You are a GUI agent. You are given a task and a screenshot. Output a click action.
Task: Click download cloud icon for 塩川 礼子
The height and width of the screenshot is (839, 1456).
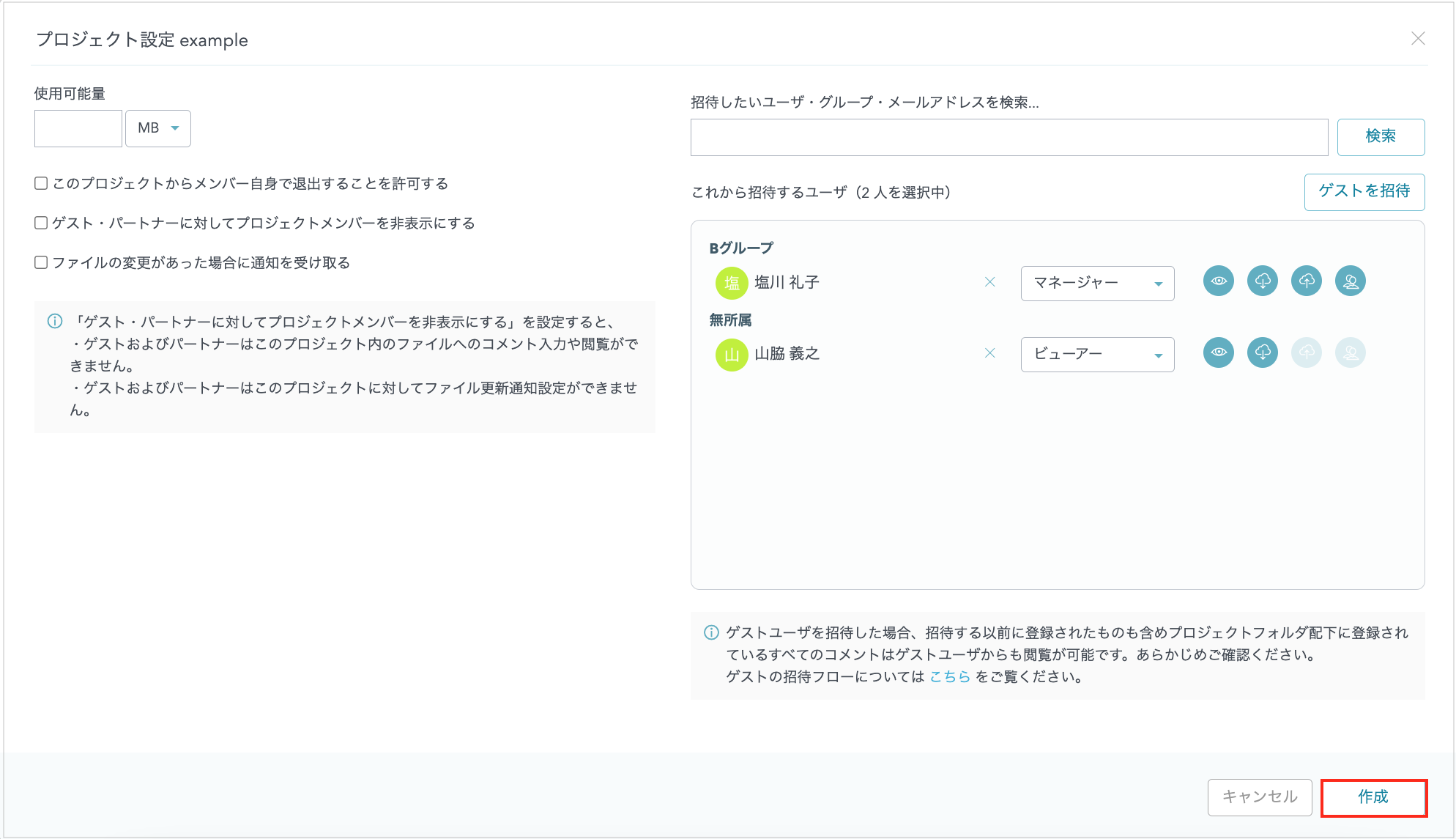1263,281
